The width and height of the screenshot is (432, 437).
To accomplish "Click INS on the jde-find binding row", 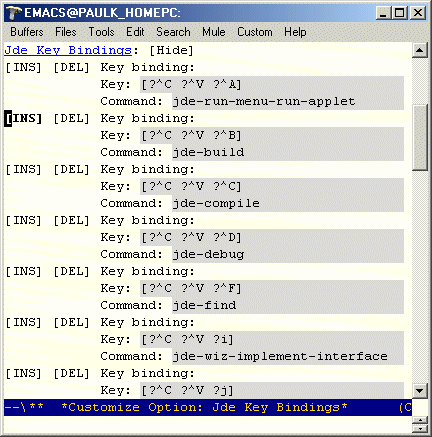I will 23,272.
